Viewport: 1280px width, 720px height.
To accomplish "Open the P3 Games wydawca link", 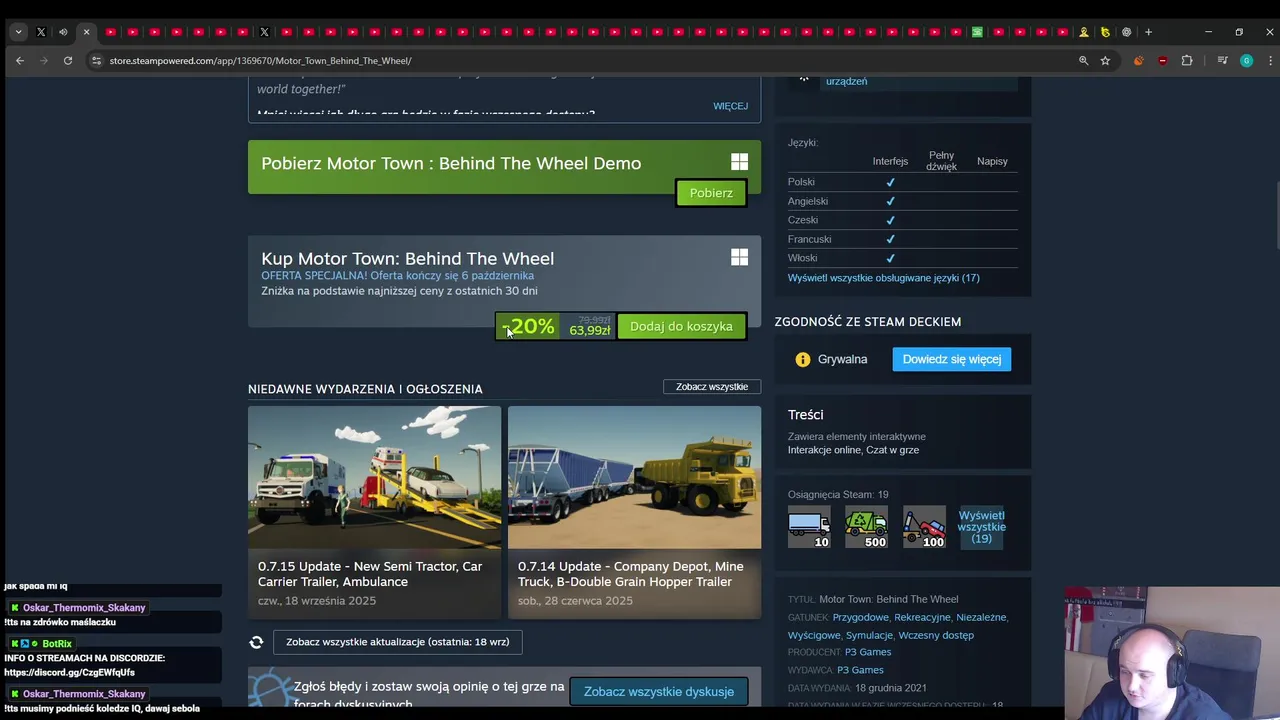I will click(x=860, y=670).
